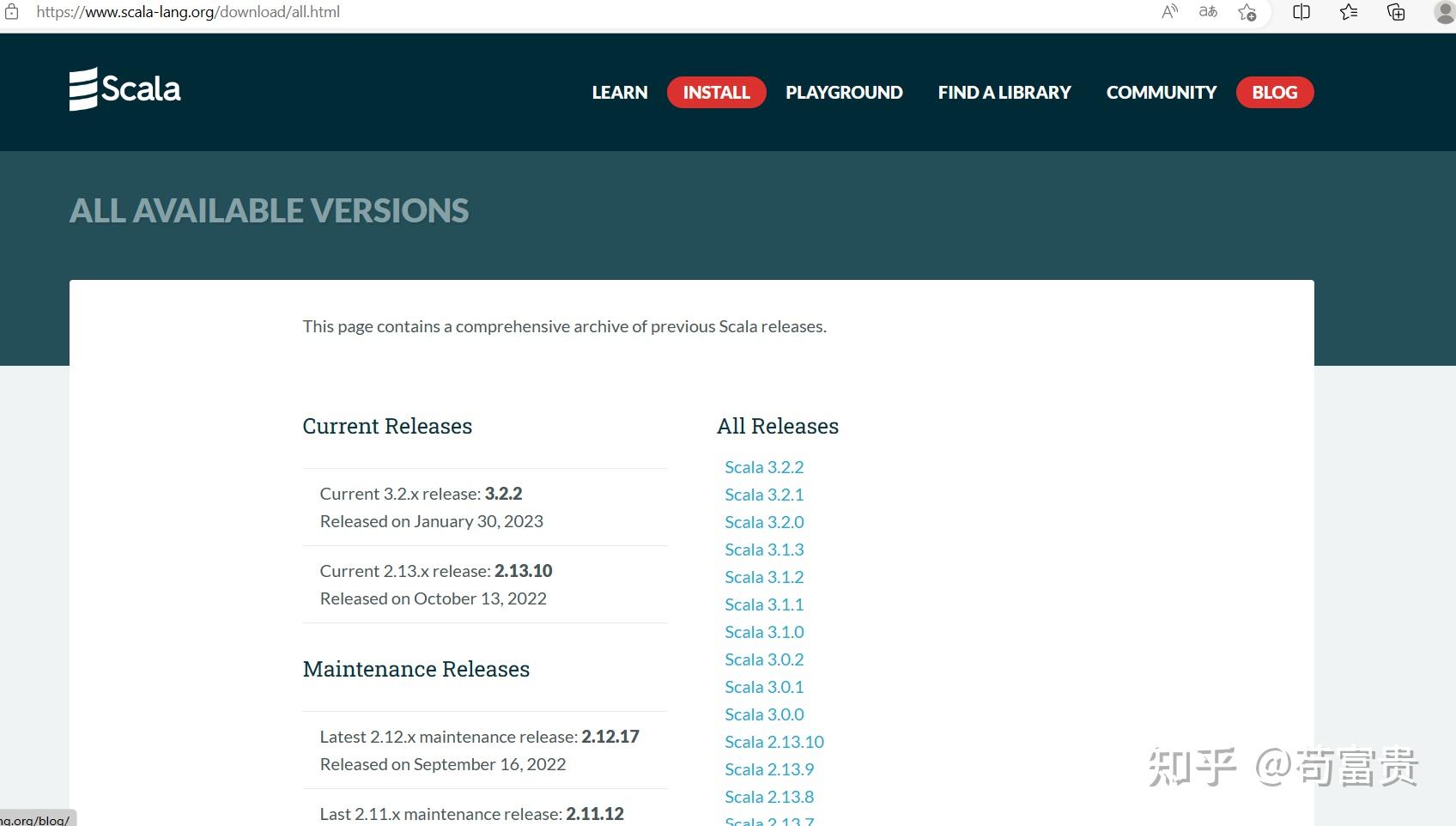The height and width of the screenshot is (826, 1456).
Task: Select the Scala 2.13.10 release link
Action: [x=774, y=742]
